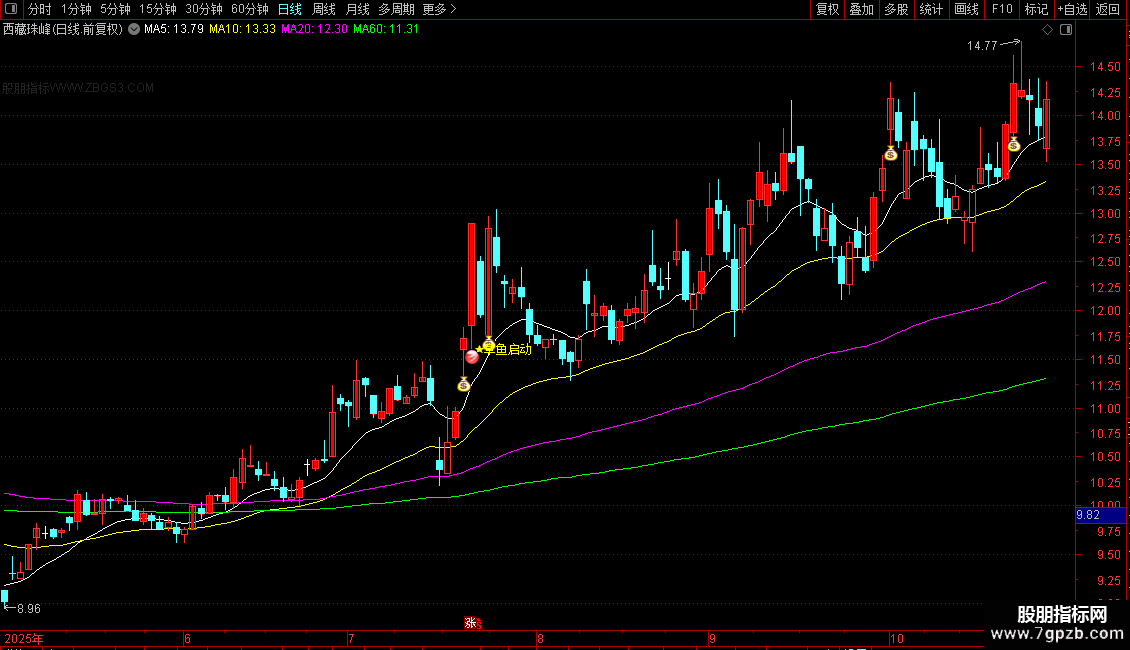The width and height of the screenshot is (1130, 650).
Task: Click the diamond icon atop chart
Action: [1048, 30]
